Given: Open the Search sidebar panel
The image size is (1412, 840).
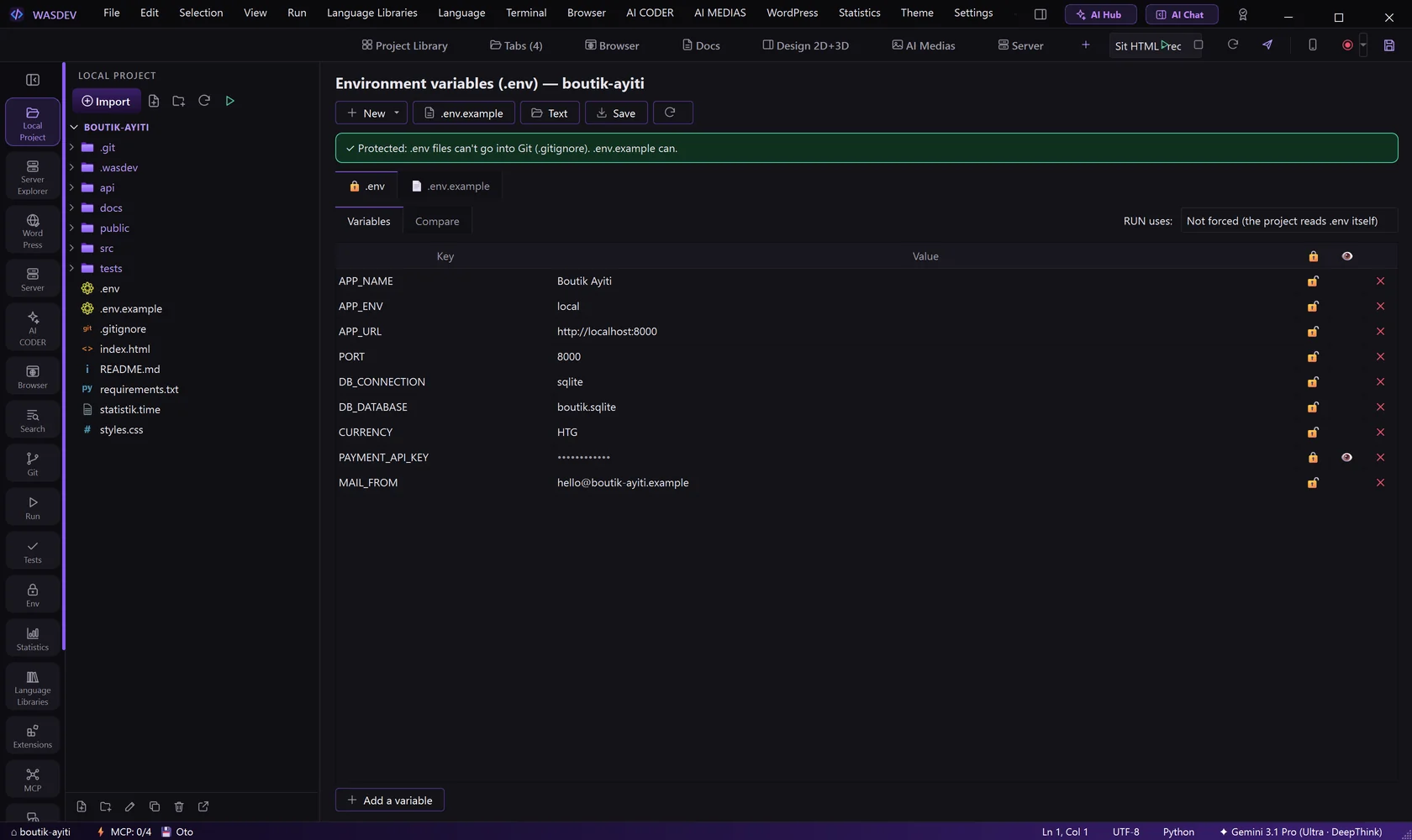Looking at the screenshot, I should point(33,420).
